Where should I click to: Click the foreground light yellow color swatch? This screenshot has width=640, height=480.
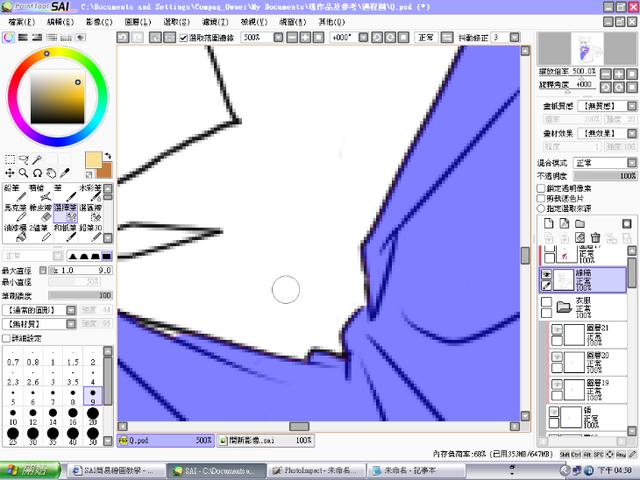(x=93, y=160)
